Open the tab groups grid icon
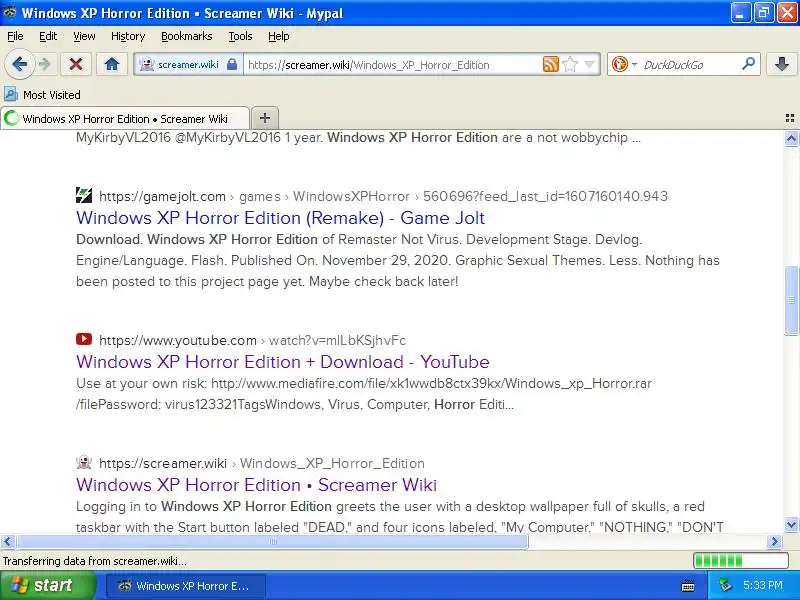Image resolution: width=800 pixels, height=600 pixels. click(x=790, y=118)
